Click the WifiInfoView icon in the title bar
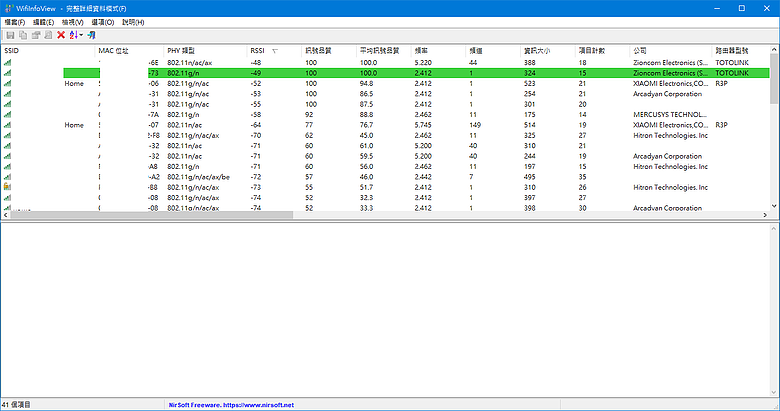The image size is (780, 411). tap(8, 8)
